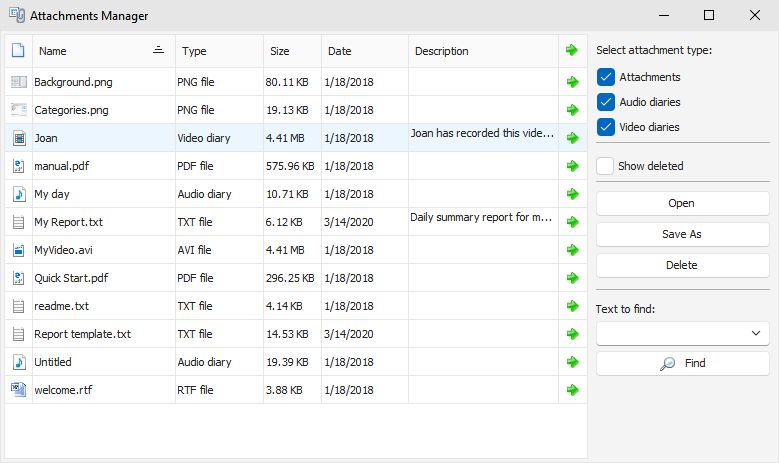Select the manual.pdf file name
The height and width of the screenshot is (463, 779).
click(x=62, y=166)
